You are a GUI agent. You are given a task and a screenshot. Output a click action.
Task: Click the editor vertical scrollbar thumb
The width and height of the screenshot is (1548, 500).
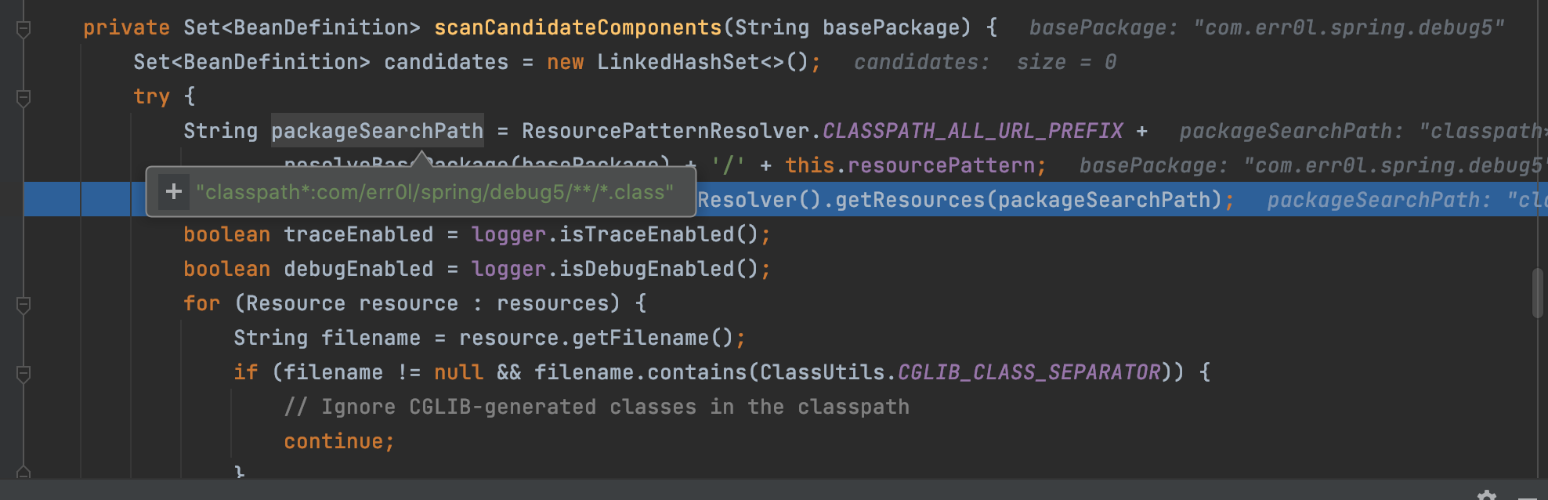point(1538,292)
